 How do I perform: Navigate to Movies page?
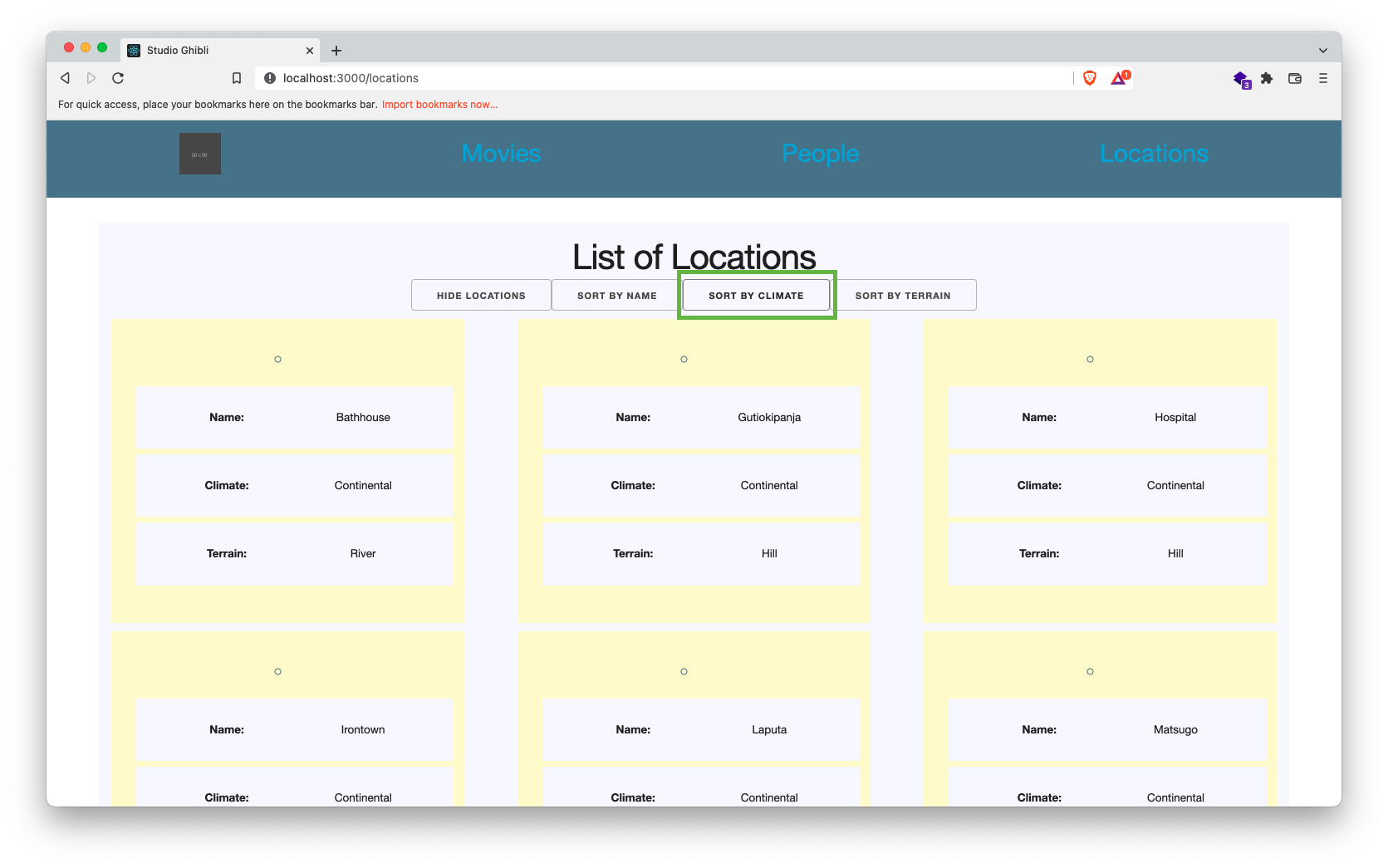501,154
